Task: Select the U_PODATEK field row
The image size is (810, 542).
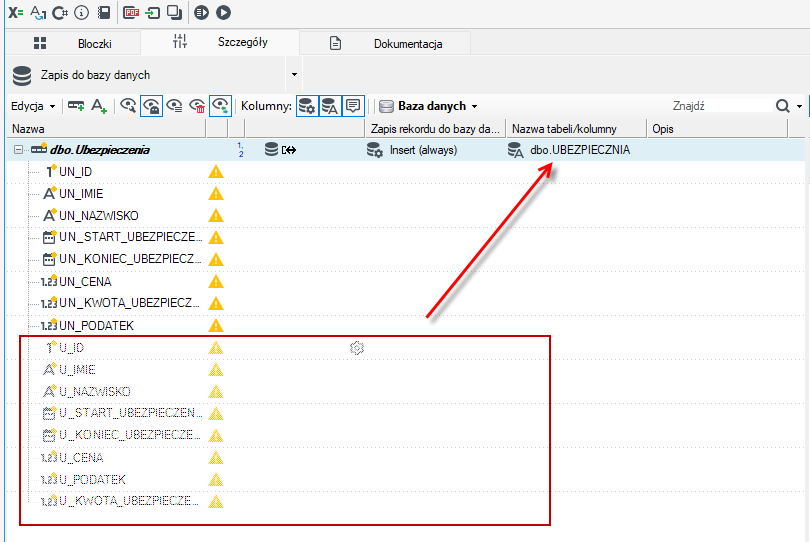Action: [x=406, y=479]
